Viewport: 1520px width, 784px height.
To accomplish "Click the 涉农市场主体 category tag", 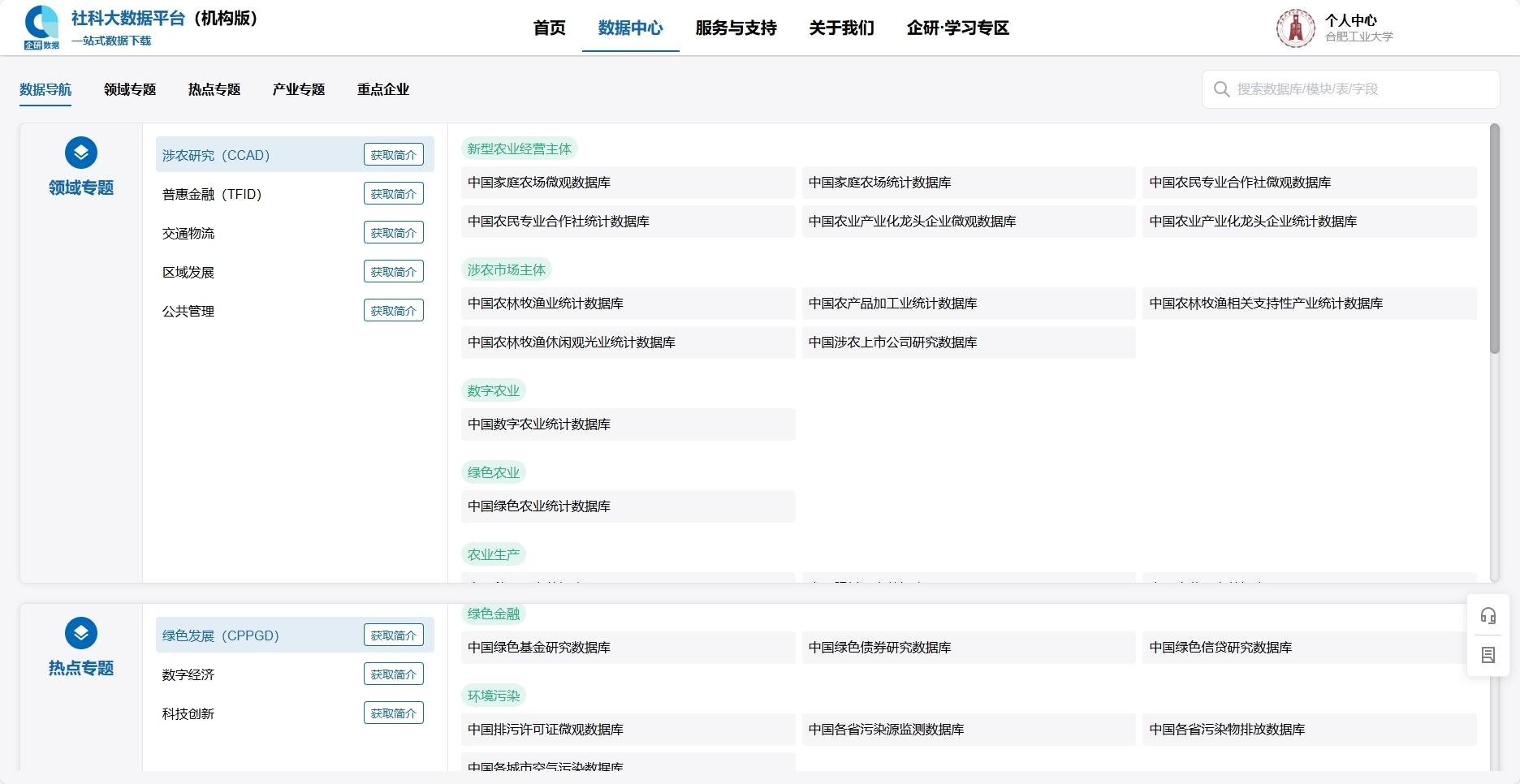I will (x=506, y=269).
